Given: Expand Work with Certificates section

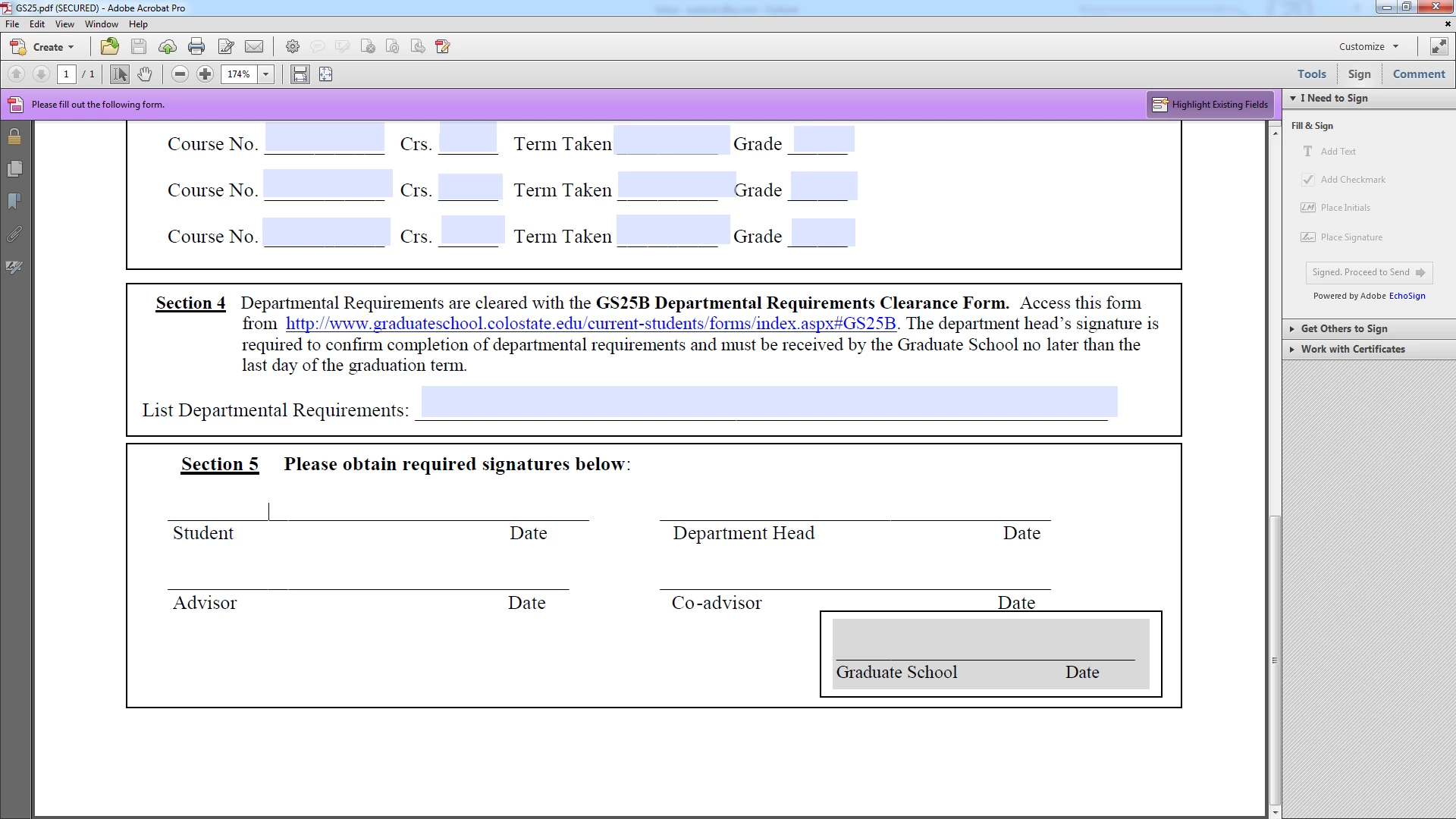Looking at the screenshot, I should pyautogui.click(x=1352, y=349).
